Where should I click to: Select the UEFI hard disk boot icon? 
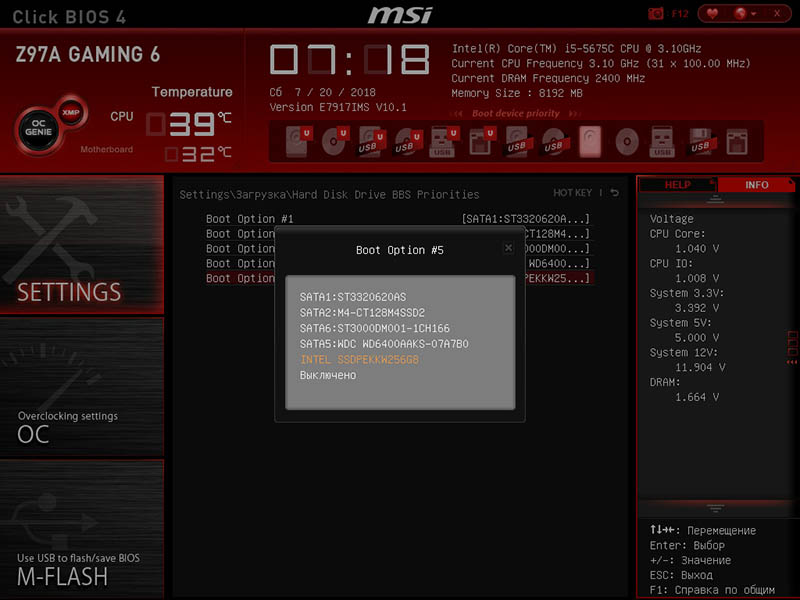pos(298,141)
